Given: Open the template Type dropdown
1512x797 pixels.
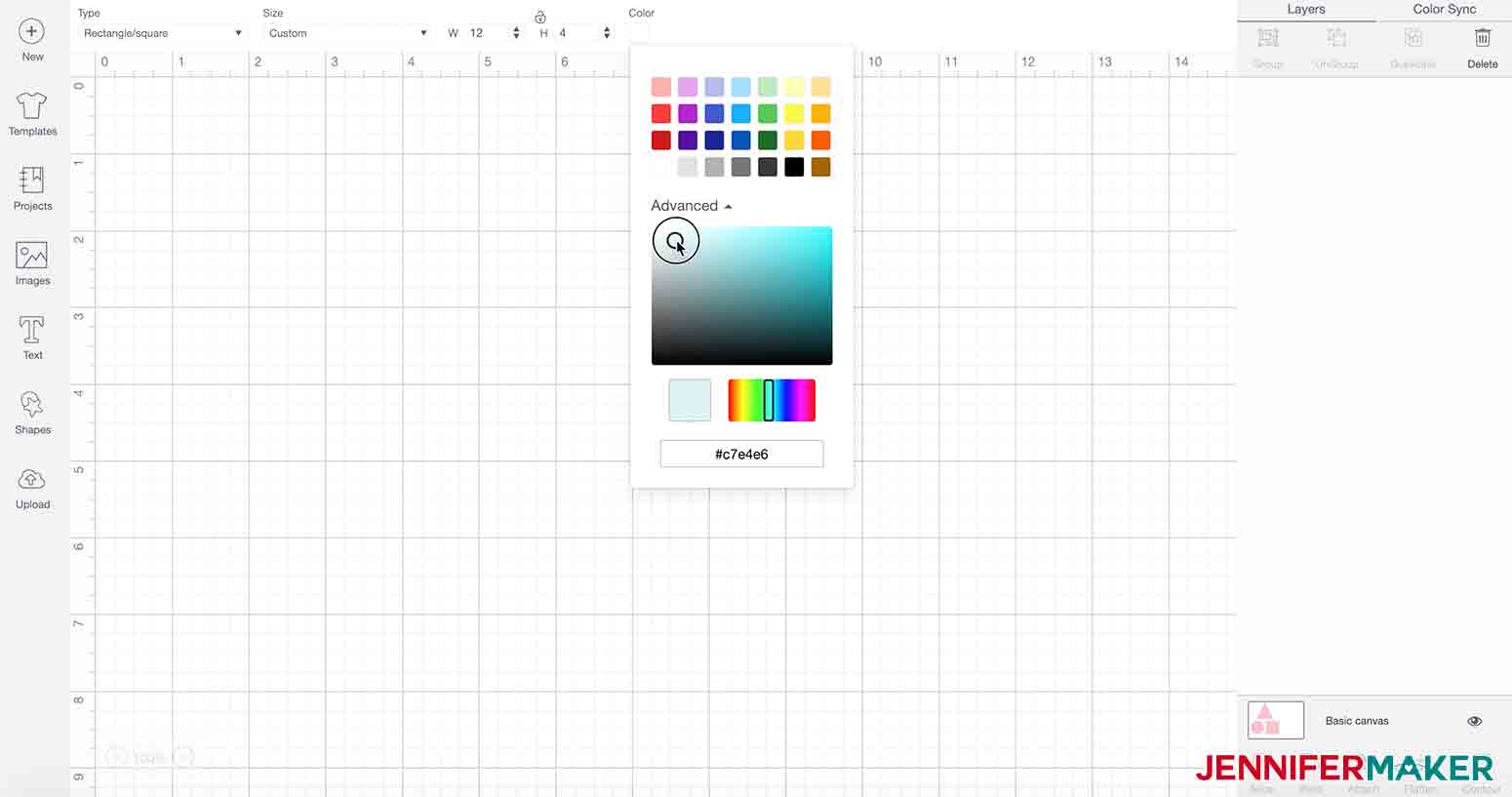Looking at the screenshot, I should pyautogui.click(x=162, y=33).
